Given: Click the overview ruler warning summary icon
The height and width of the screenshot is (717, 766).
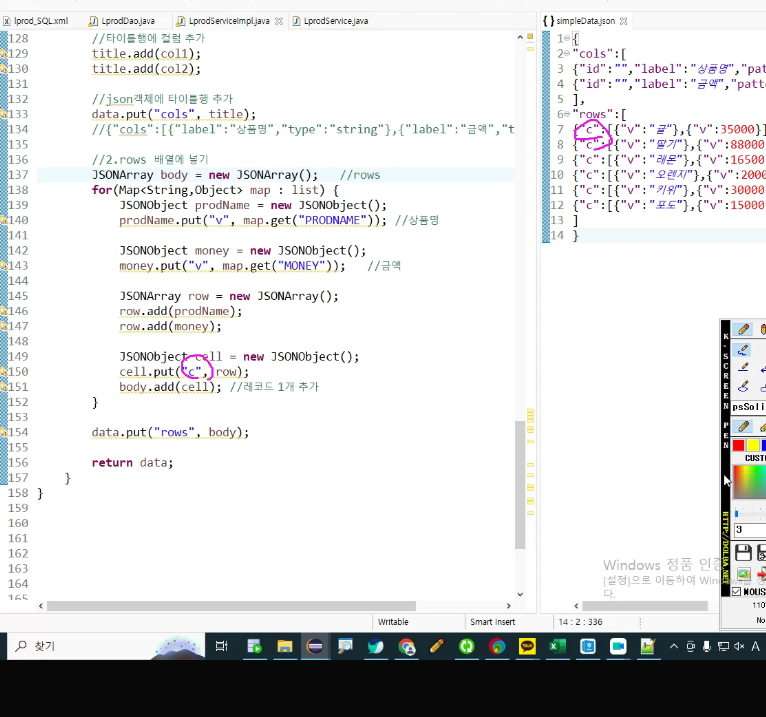Looking at the screenshot, I should coord(530,36).
